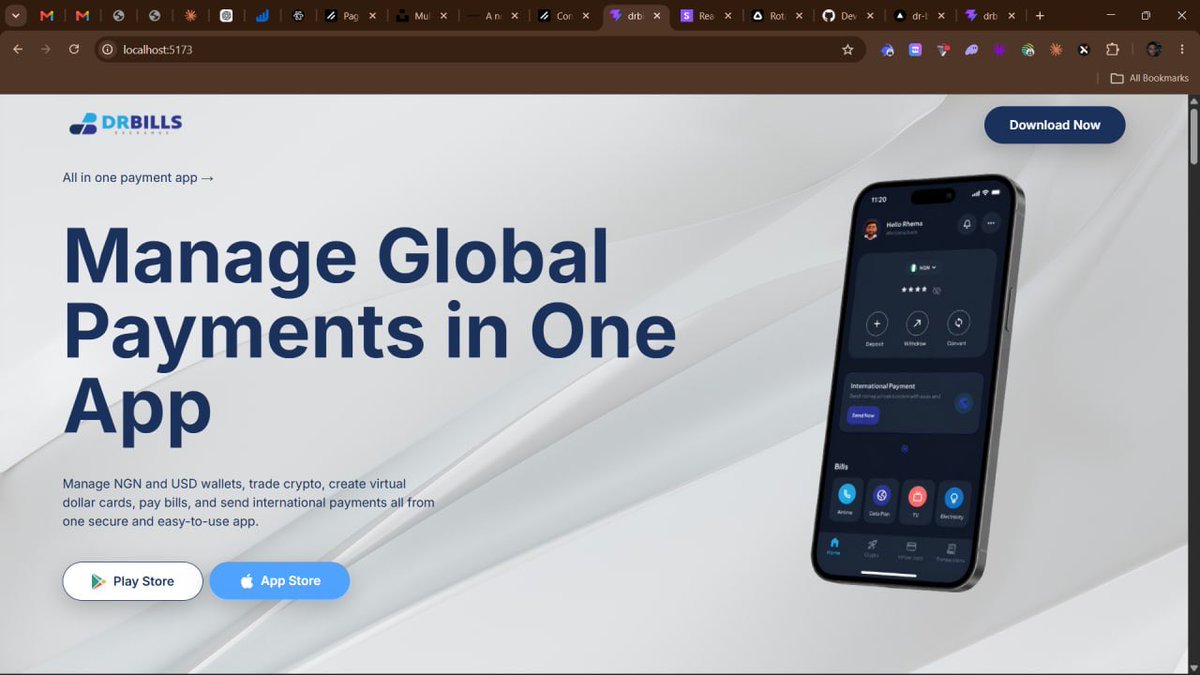Image resolution: width=1200 pixels, height=675 pixels.
Task: Open the Chrome profile avatar
Action: (x=1154, y=49)
